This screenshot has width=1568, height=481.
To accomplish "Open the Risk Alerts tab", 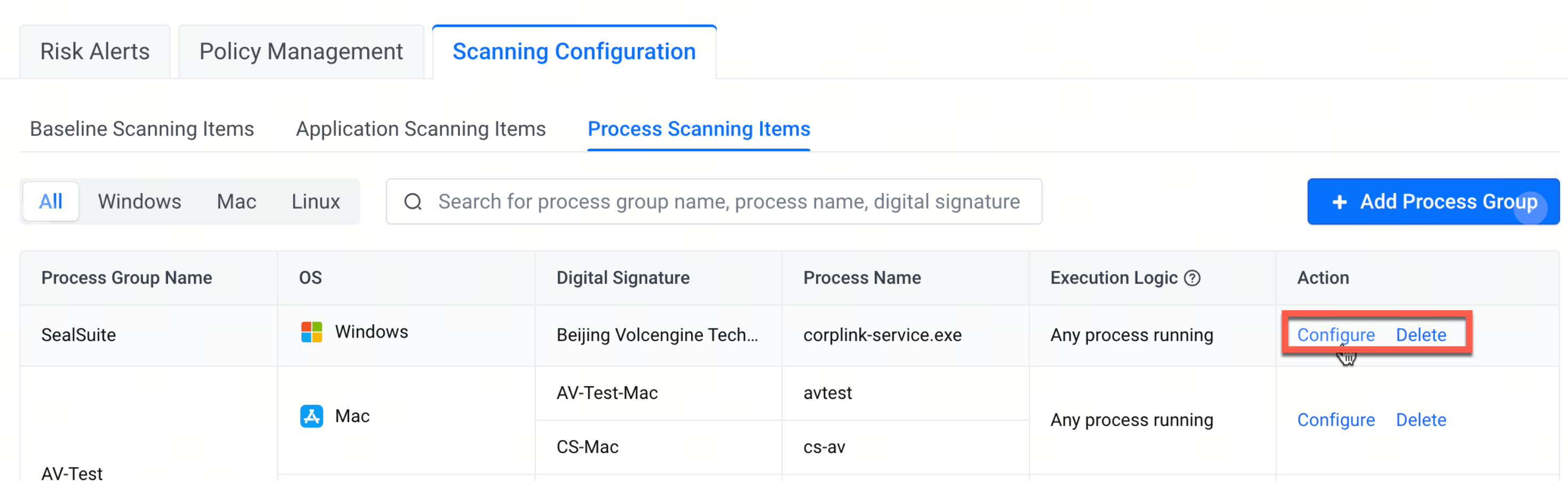I will [x=95, y=52].
